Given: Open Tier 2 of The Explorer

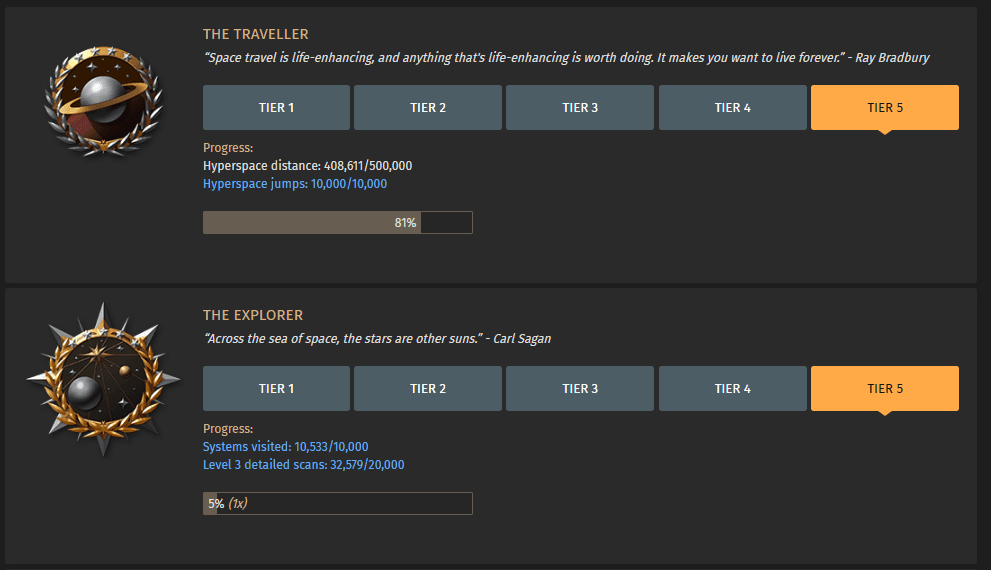Looking at the screenshot, I should point(428,389).
